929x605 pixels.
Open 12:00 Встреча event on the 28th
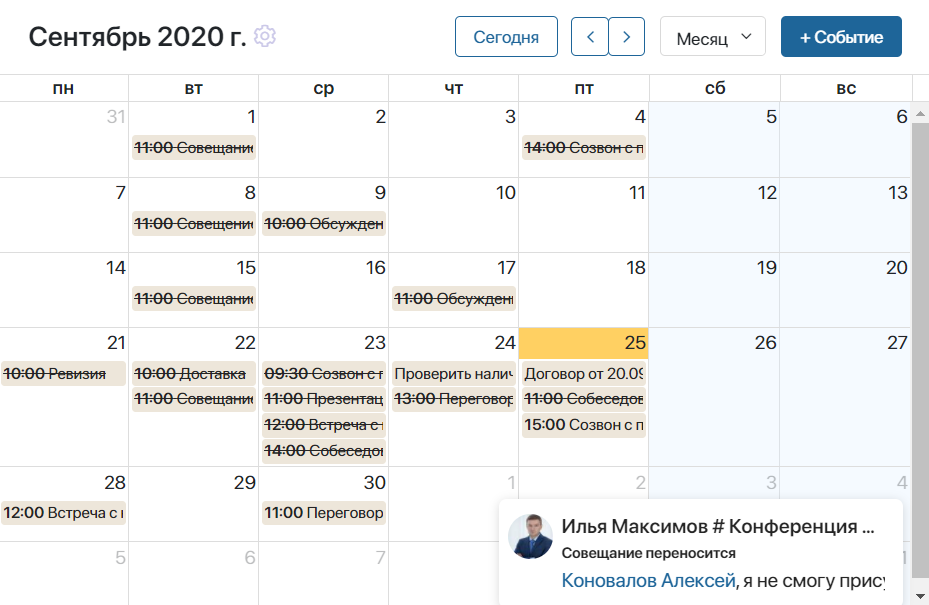(x=63, y=513)
